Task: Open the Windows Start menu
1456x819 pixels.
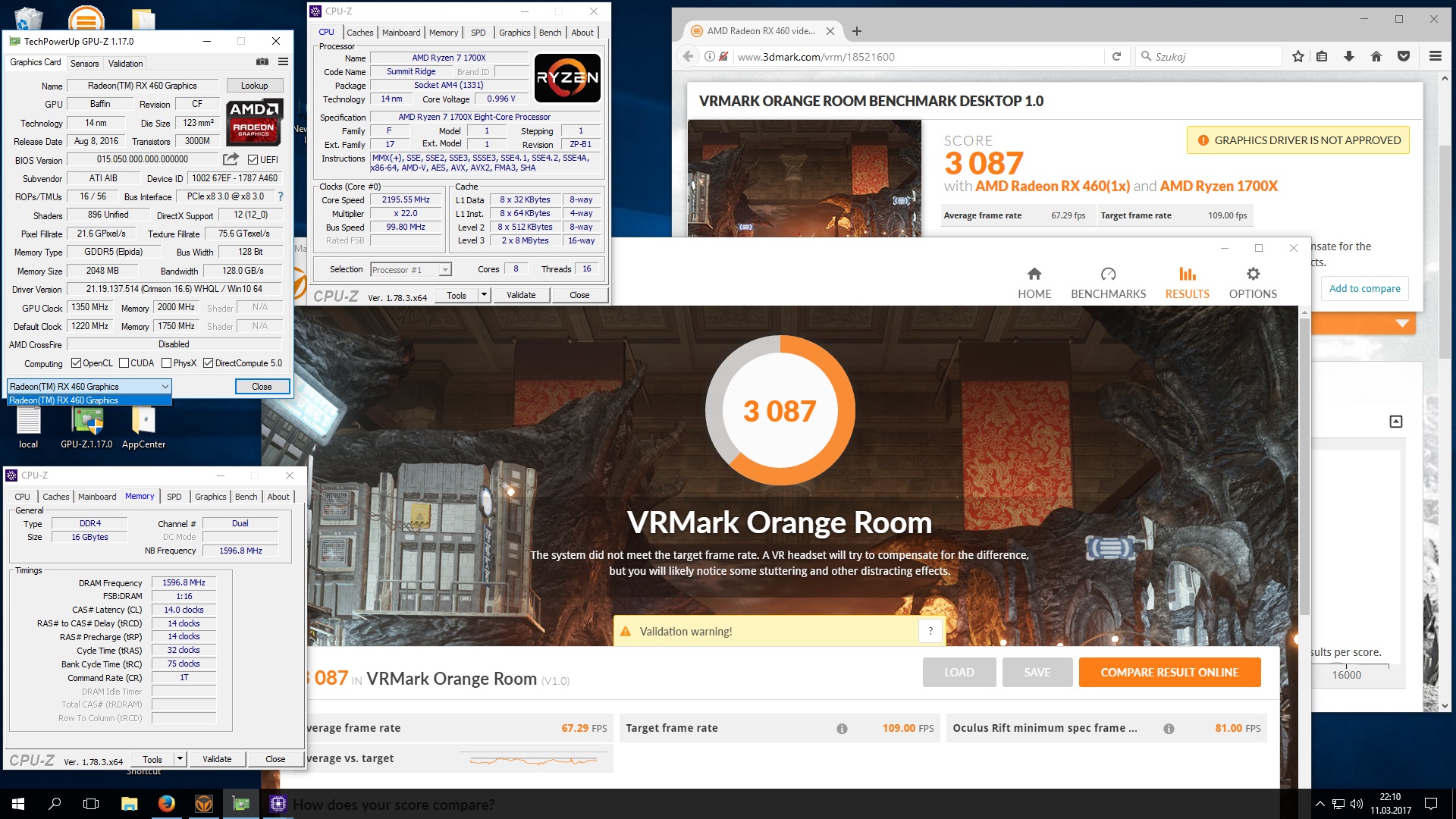Action: (x=18, y=804)
